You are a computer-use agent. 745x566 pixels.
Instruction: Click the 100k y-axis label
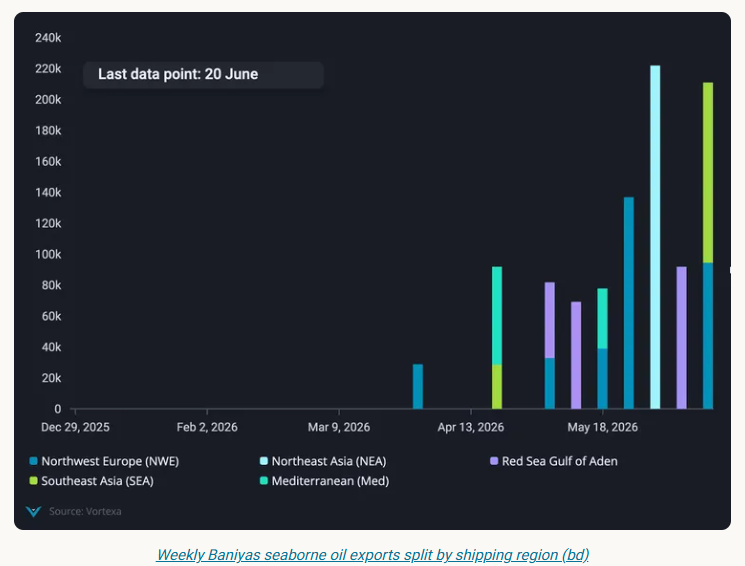pos(48,254)
